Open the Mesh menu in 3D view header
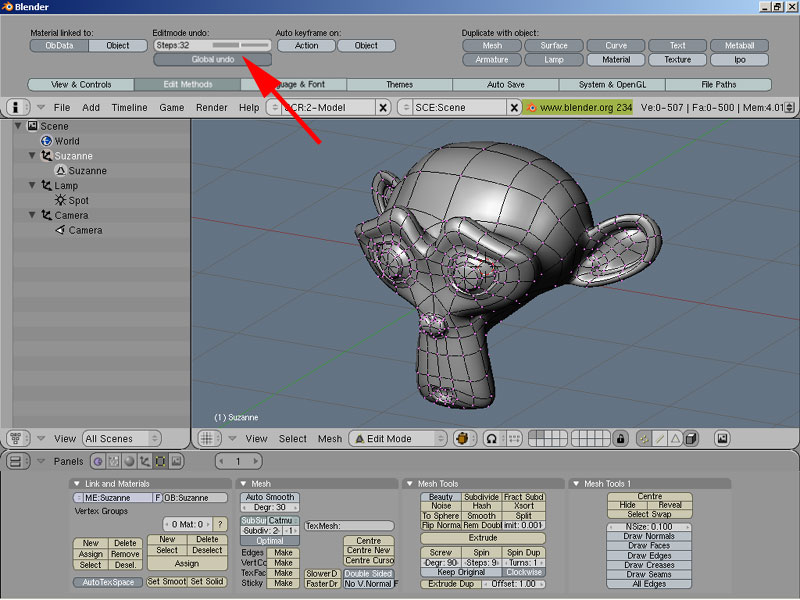The height and width of the screenshot is (600, 800). coord(330,439)
